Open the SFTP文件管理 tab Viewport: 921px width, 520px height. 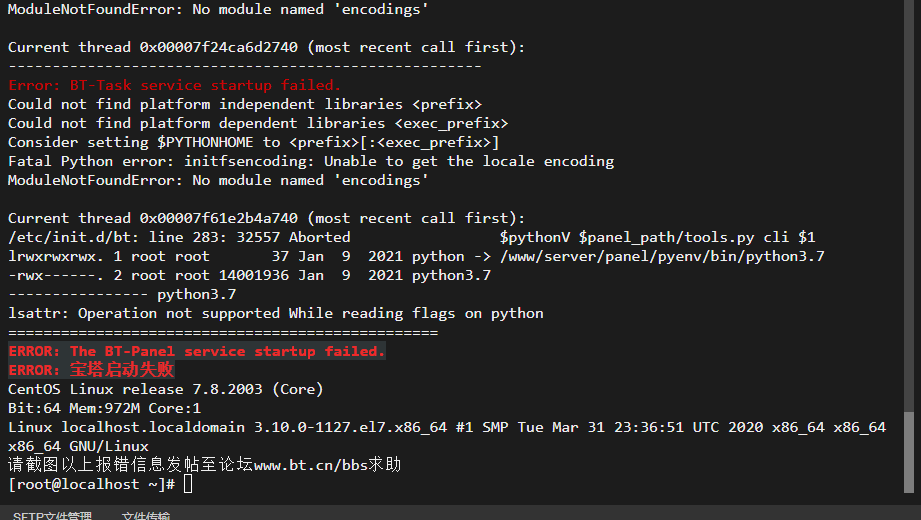click(x=52, y=515)
